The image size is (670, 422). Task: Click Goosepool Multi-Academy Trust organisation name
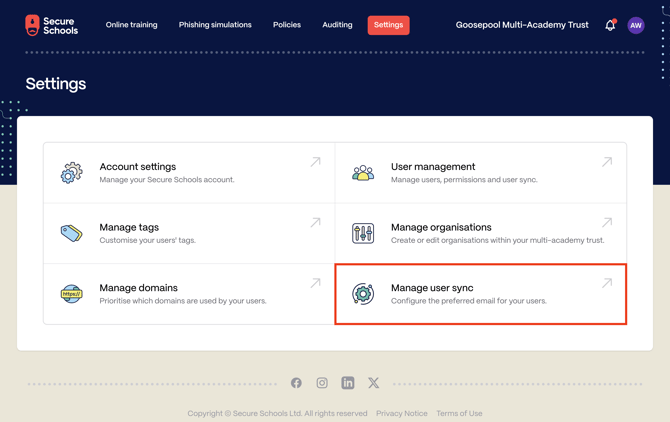click(522, 25)
